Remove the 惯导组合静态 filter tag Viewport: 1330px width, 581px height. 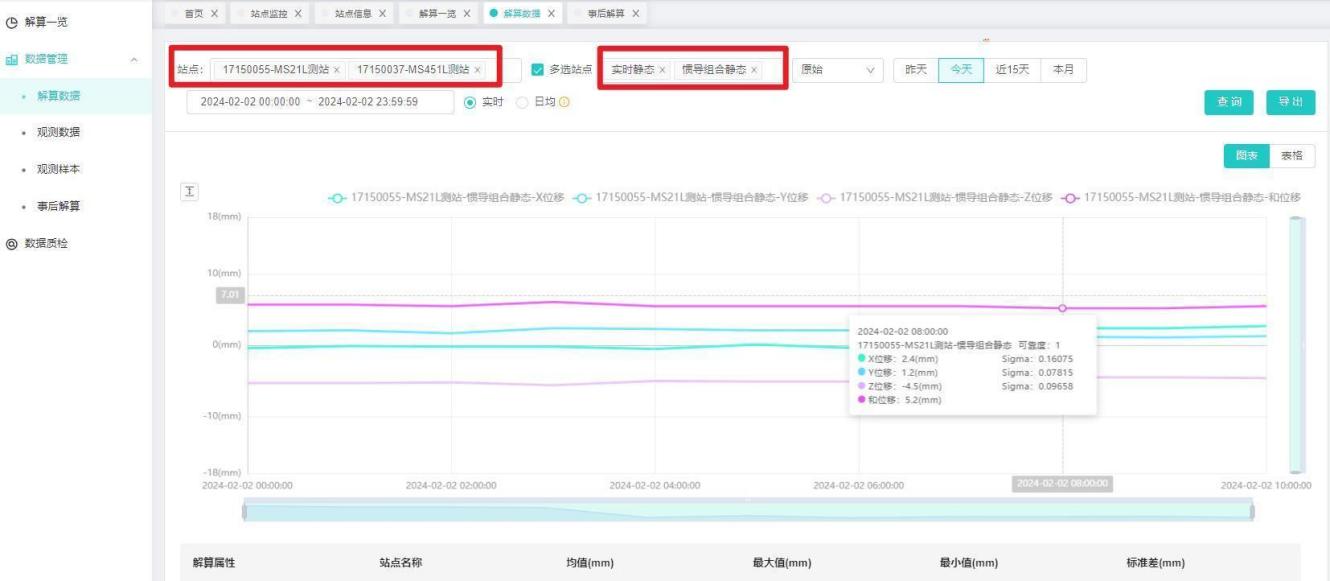click(x=754, y=70)
